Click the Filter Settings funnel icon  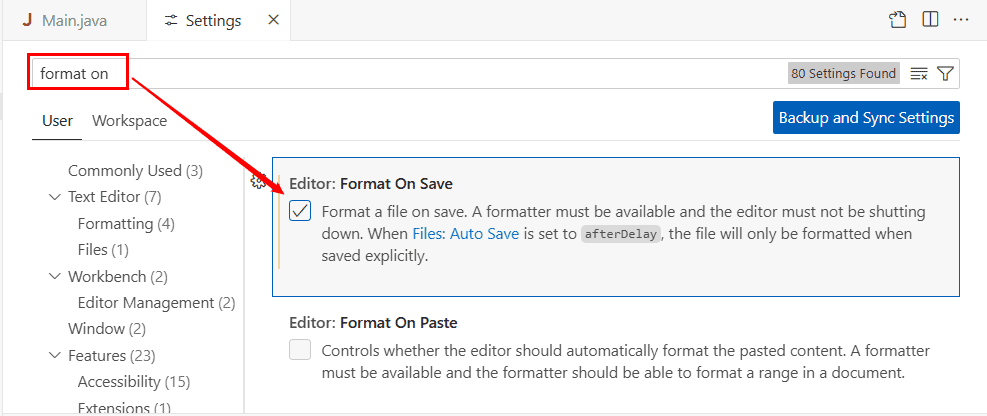pyautogui.click(x=944, y=74)
